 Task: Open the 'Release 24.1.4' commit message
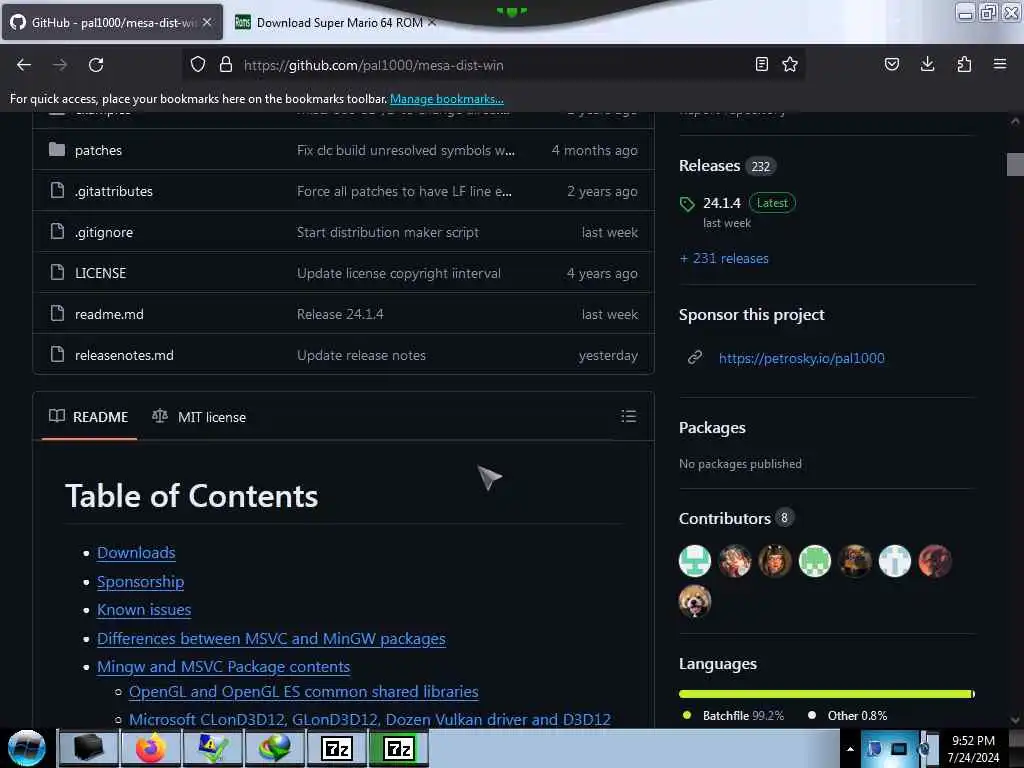(340, 314)
